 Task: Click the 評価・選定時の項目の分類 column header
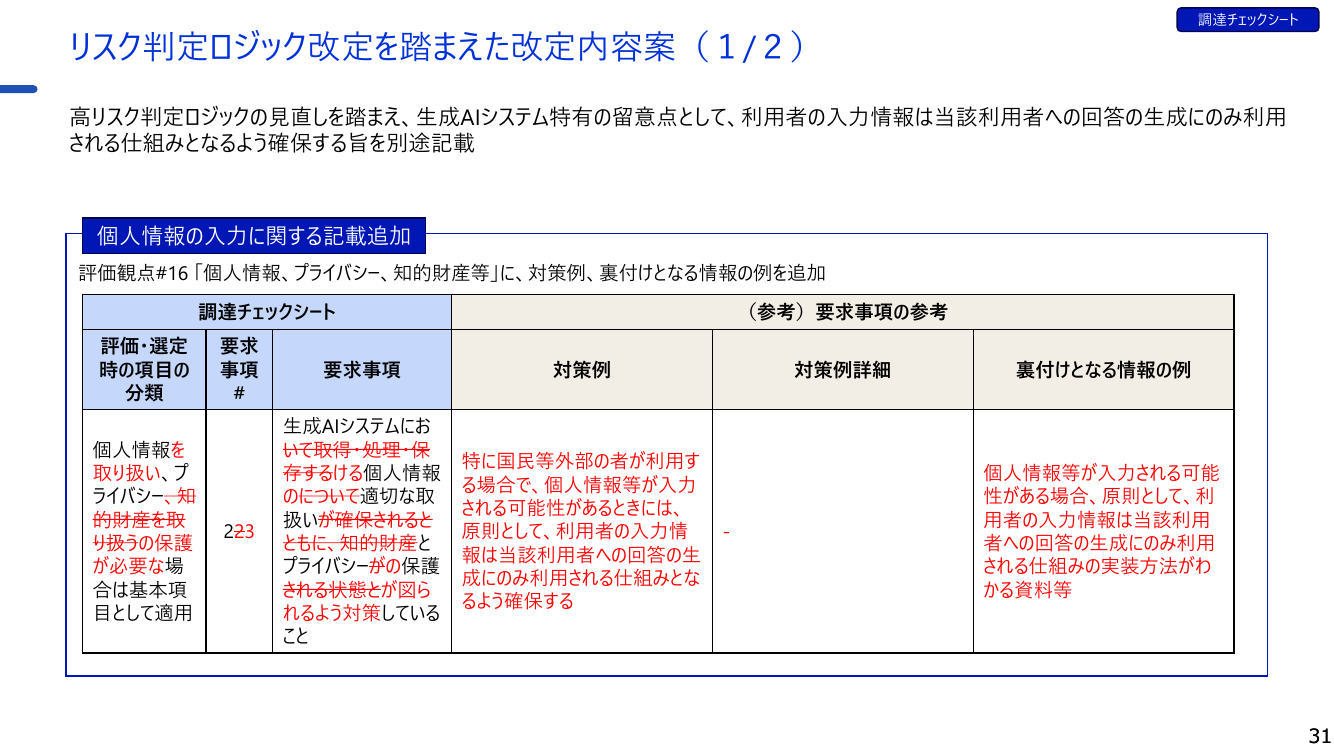[145, 370]
